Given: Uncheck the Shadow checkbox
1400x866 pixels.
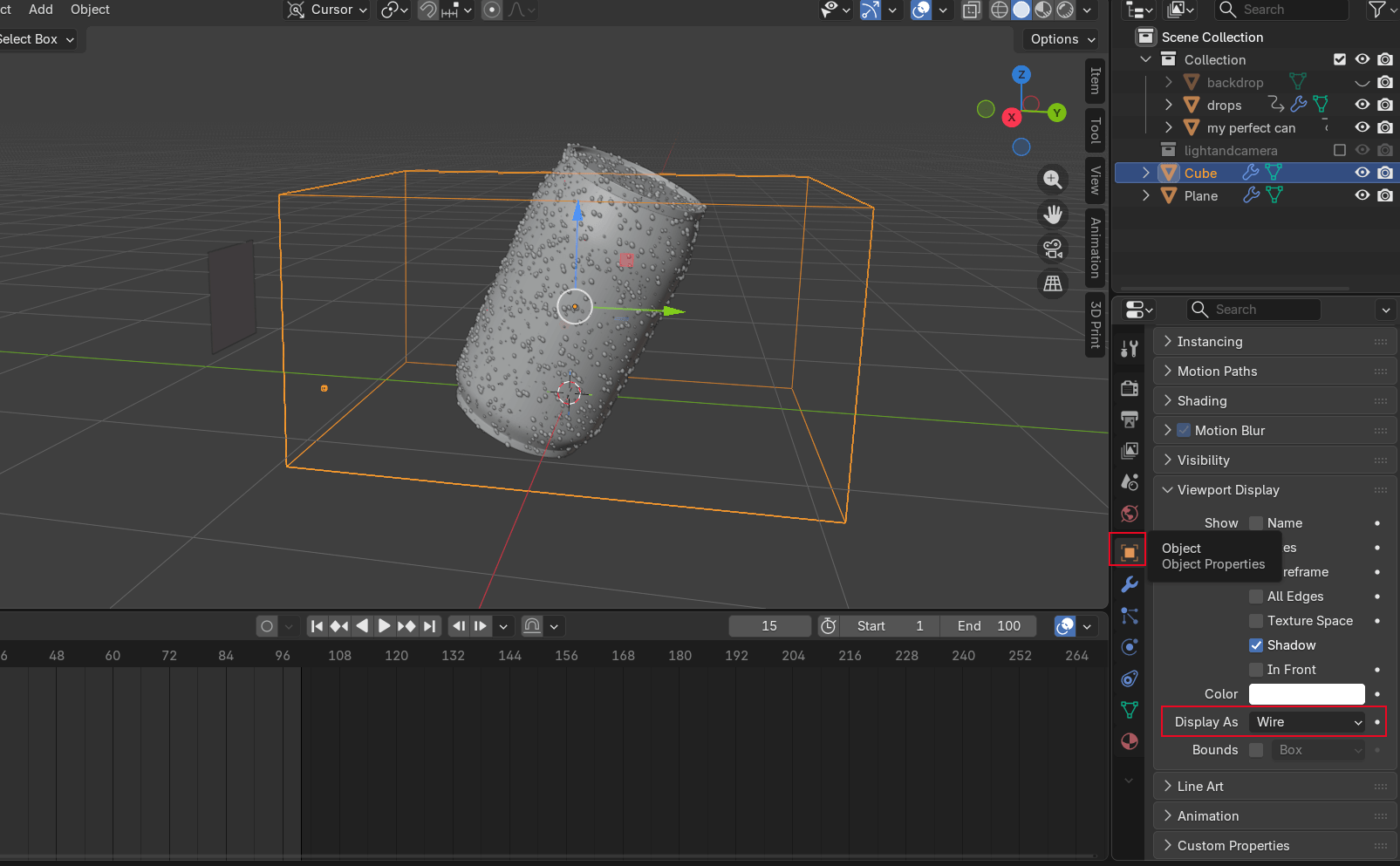Looking at the screenshot, I should pos(1256,645).
